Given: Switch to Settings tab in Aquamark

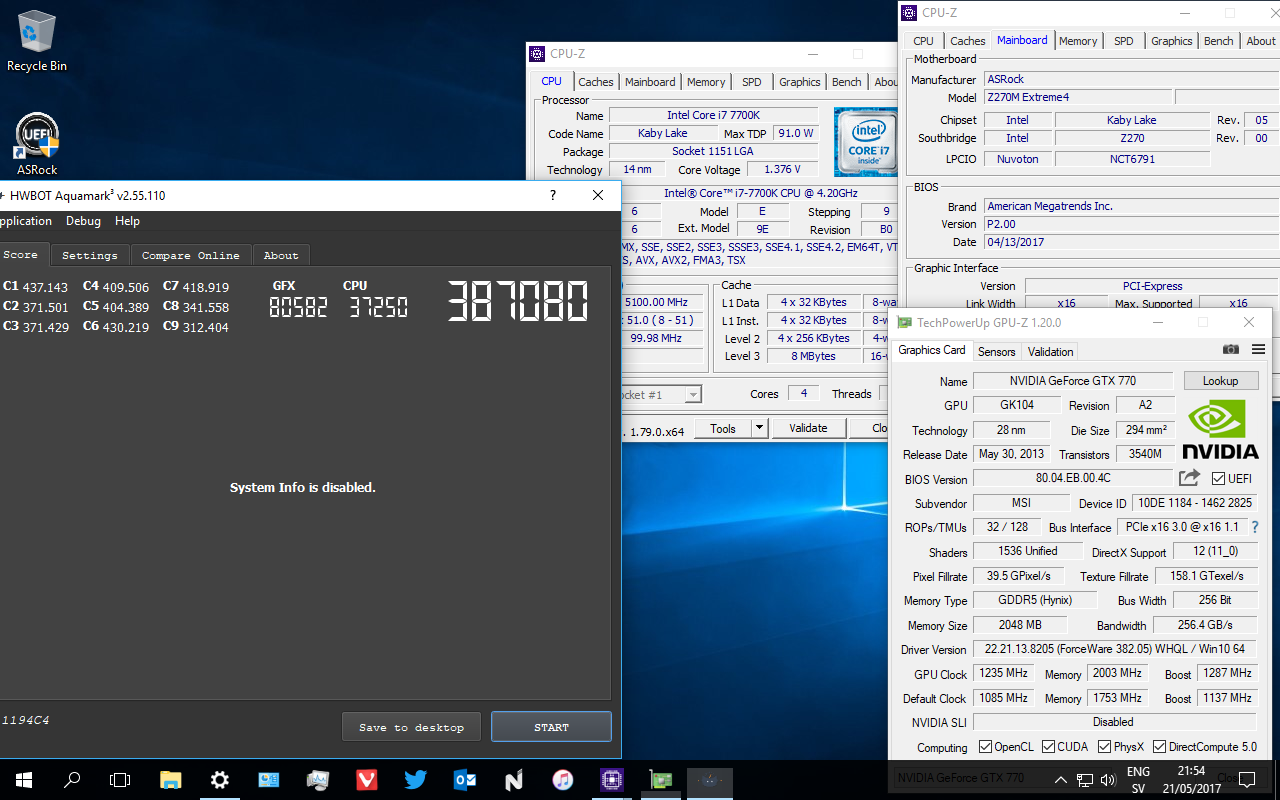Looking at the screenshot, I should pyautogui.click(x=90, y=255).
